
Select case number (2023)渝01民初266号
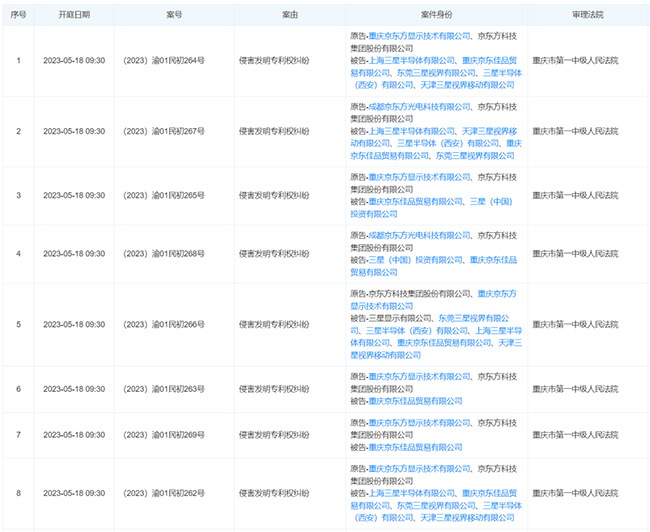[x=164, y=325]
